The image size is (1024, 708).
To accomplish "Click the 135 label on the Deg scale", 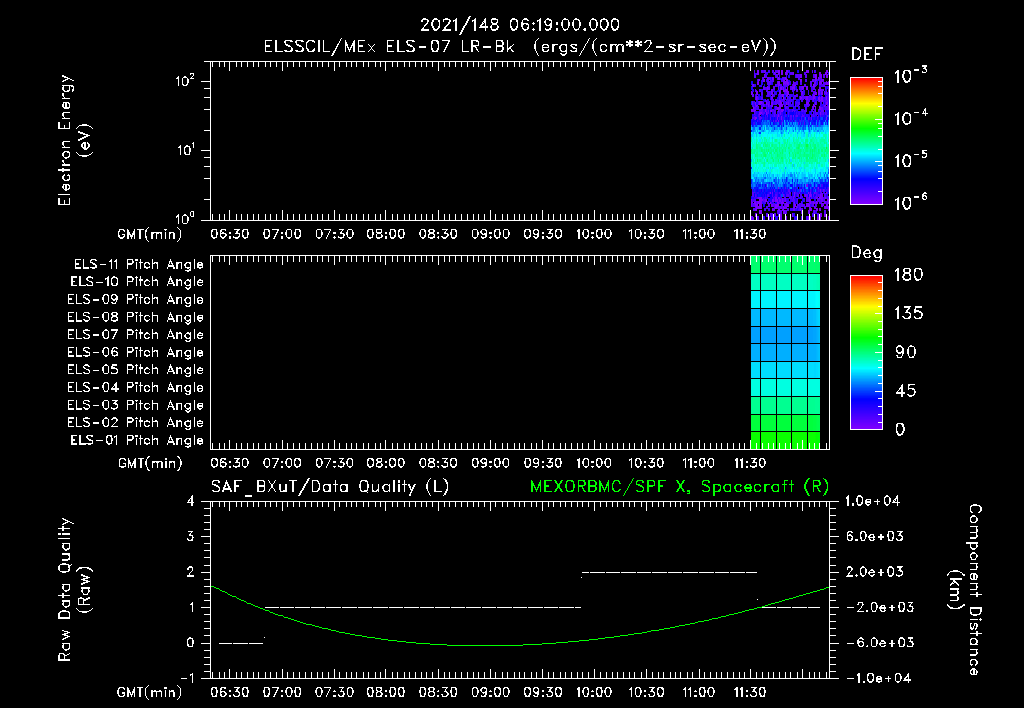I will [908, 314].
